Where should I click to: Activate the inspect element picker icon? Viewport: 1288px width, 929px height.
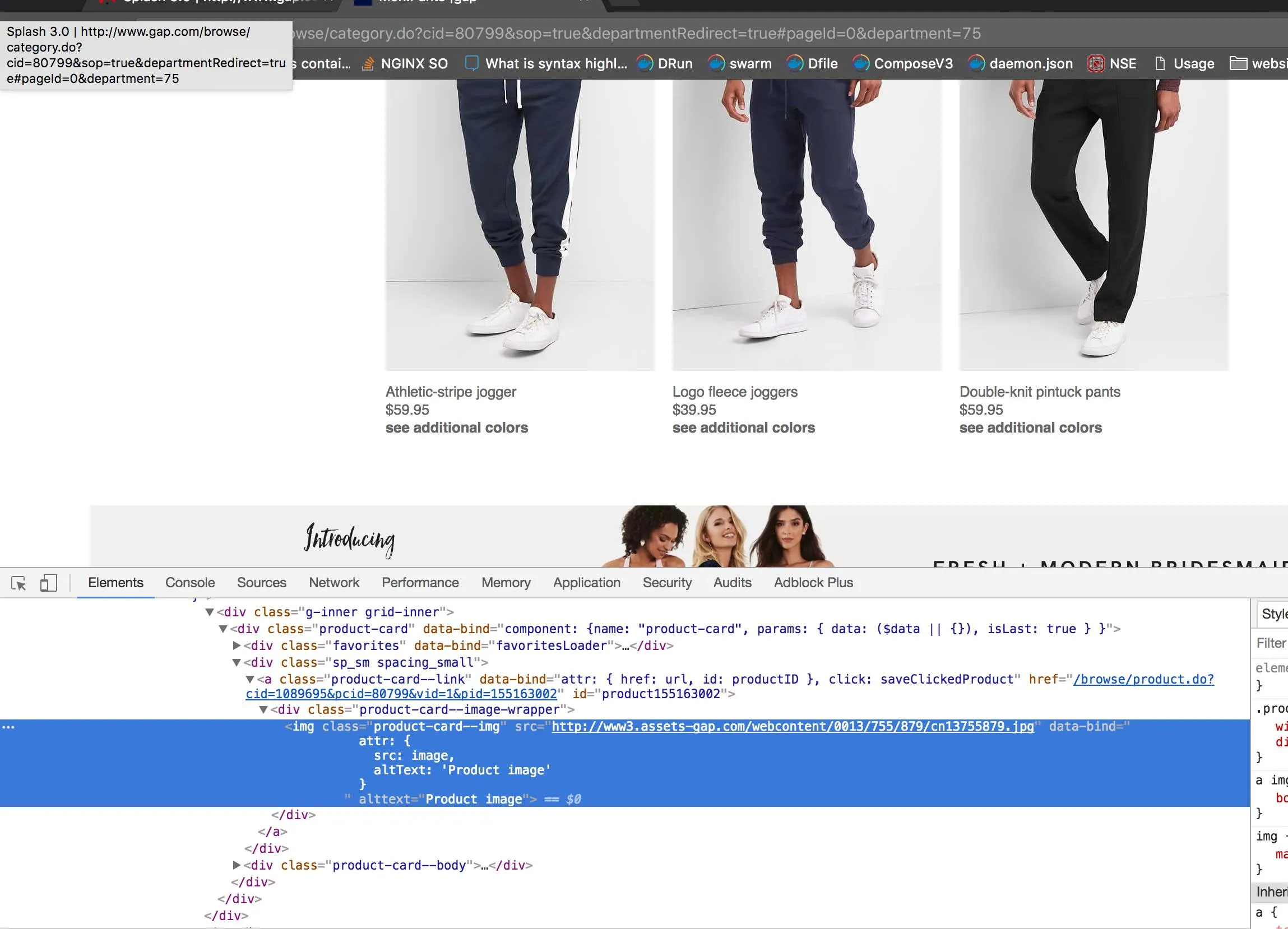point(18,583)
